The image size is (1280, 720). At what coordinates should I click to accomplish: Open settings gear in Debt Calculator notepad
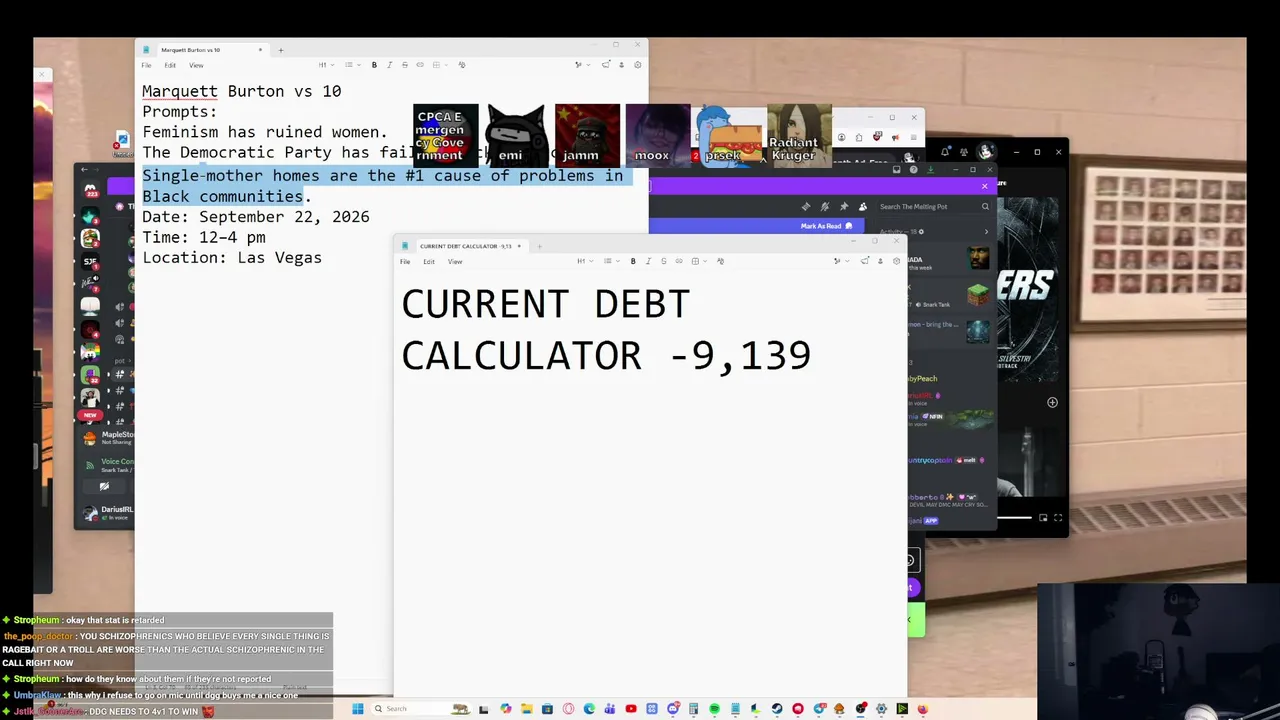tap(897, 261)
